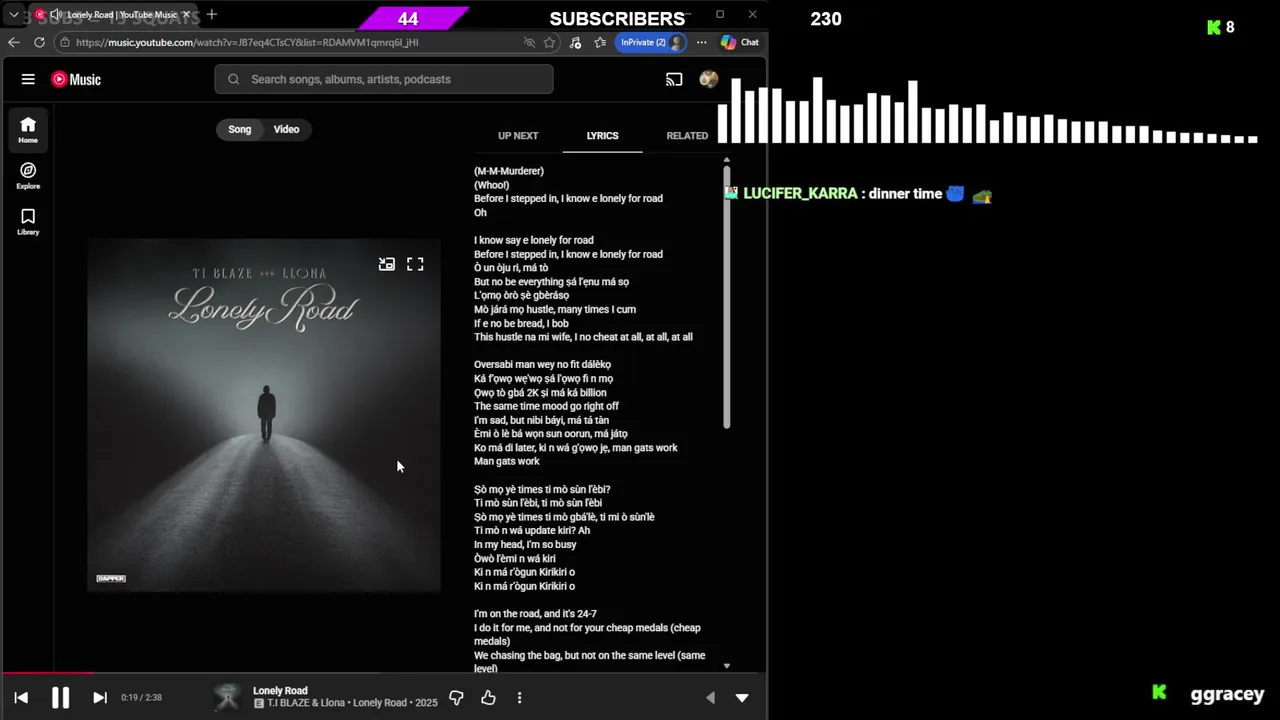Click lyric line "Man gats work"
Image resolution: width=1280 pixels, height=720 pixels.
[x=507, y=461]
